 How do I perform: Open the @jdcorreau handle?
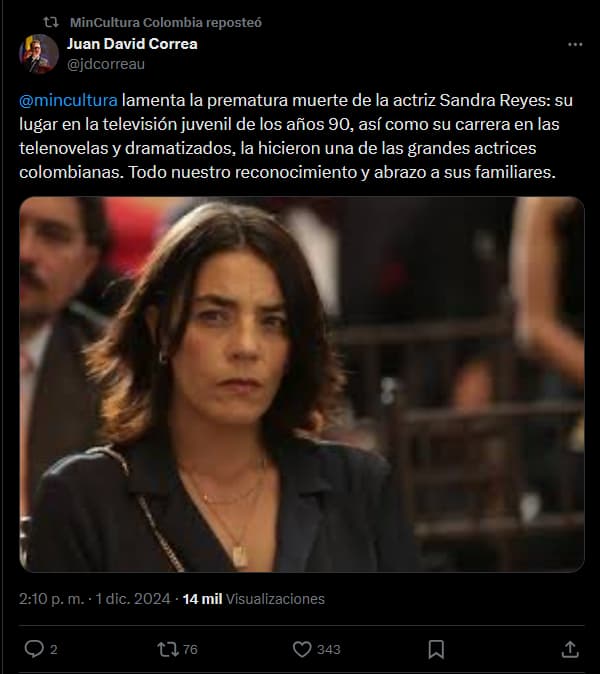click(x=106, y=64)
